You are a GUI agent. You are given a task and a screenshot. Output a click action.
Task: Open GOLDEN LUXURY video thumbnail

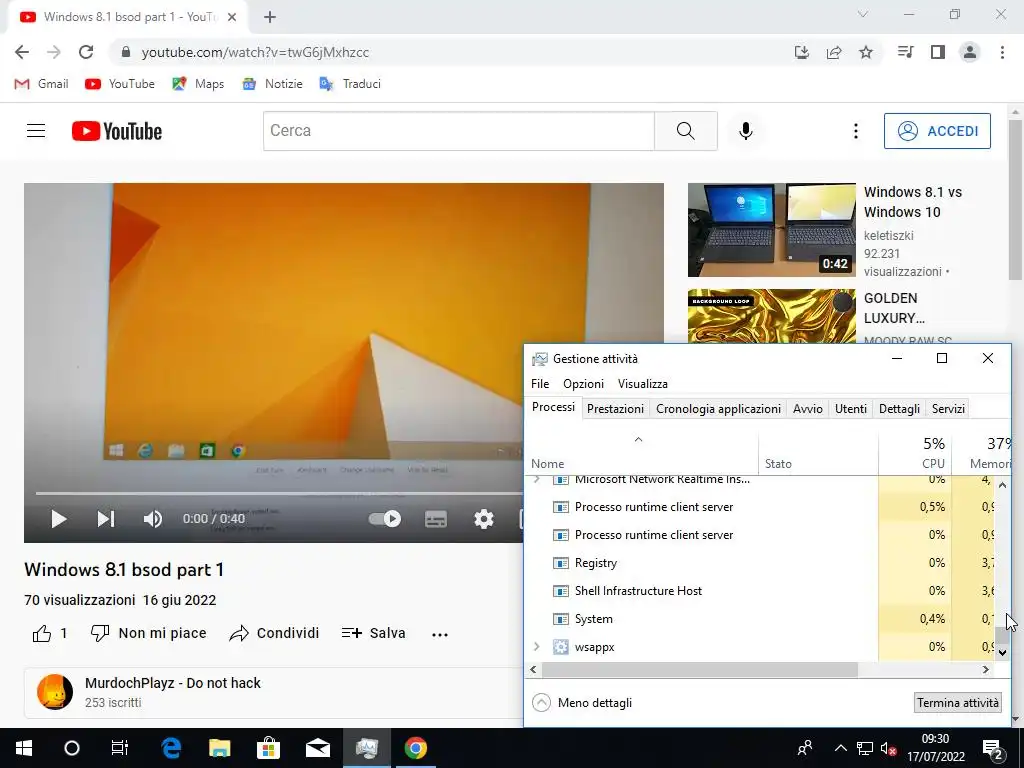point(771,316)
